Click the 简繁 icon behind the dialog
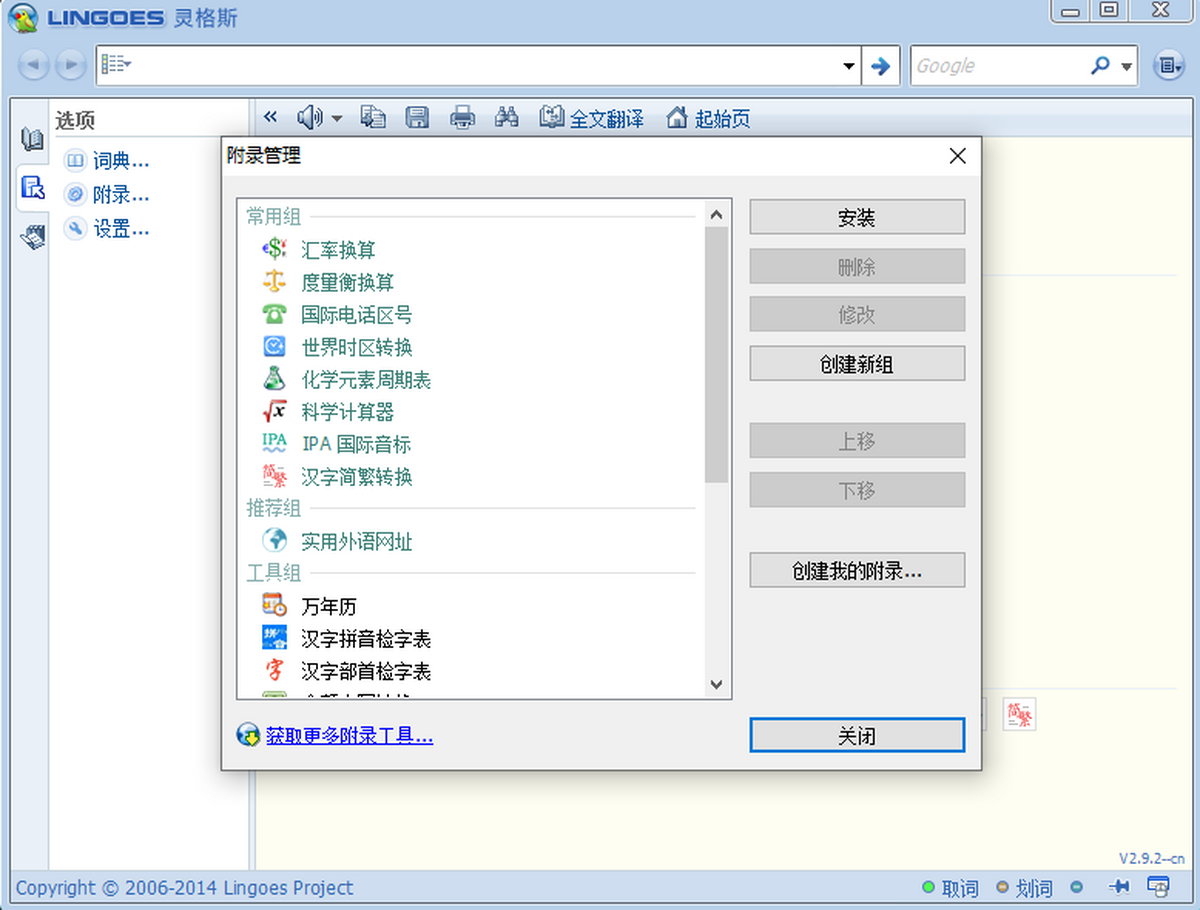This screenshot has width=1200, height=910. pyautogui.click(x=1019, y=714)
